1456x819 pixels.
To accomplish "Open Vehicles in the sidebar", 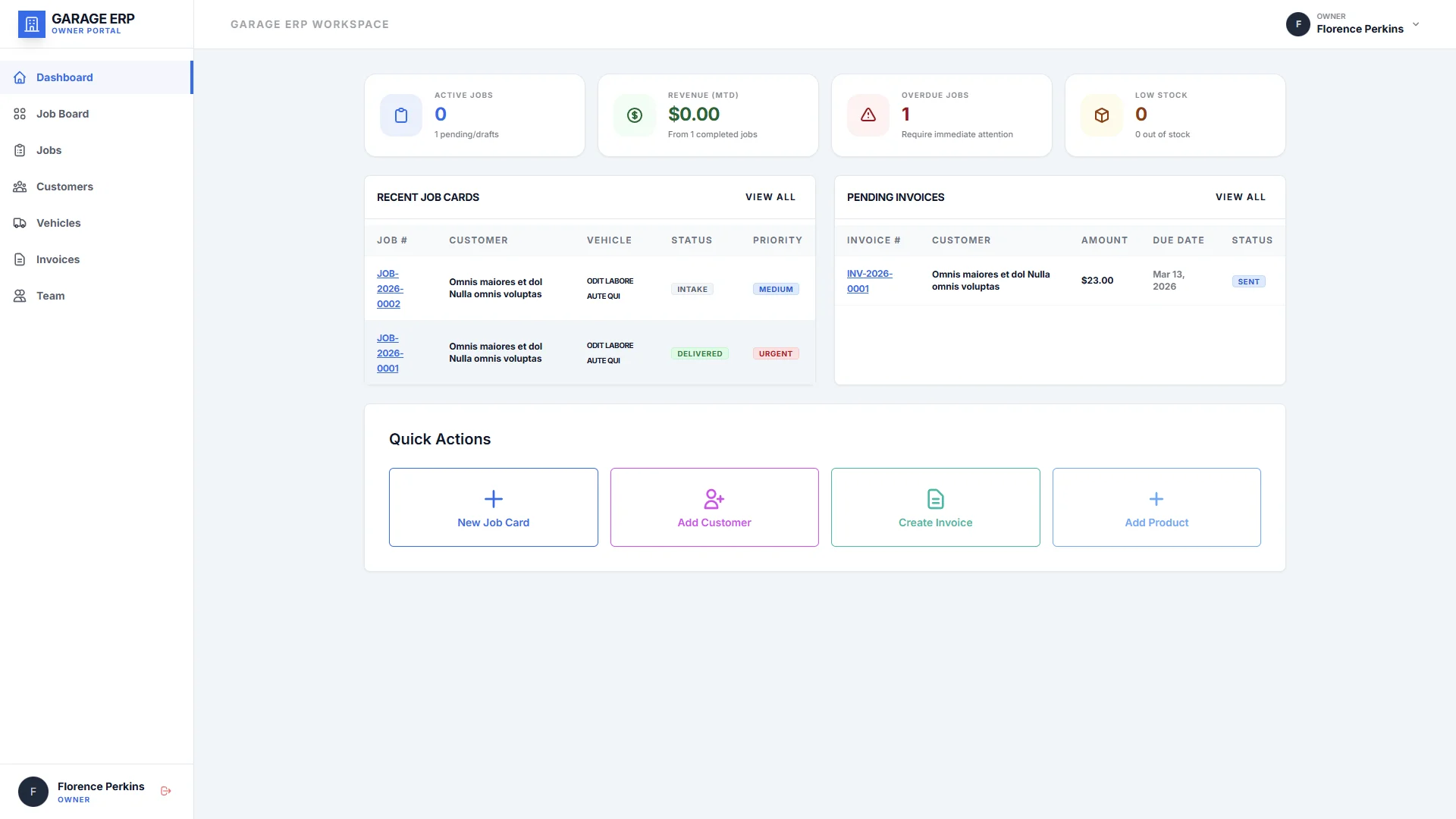I will tap(96, 223).
